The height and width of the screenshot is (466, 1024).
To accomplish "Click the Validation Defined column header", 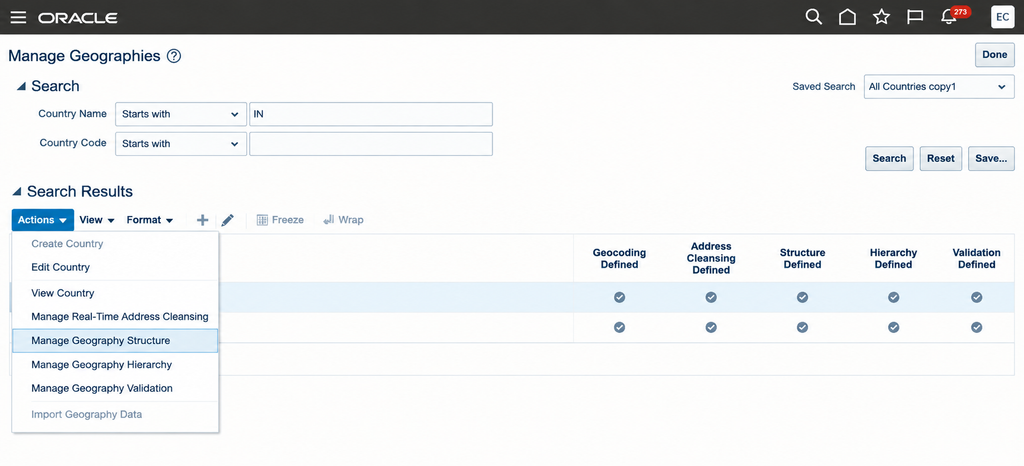I will point(976,258).
